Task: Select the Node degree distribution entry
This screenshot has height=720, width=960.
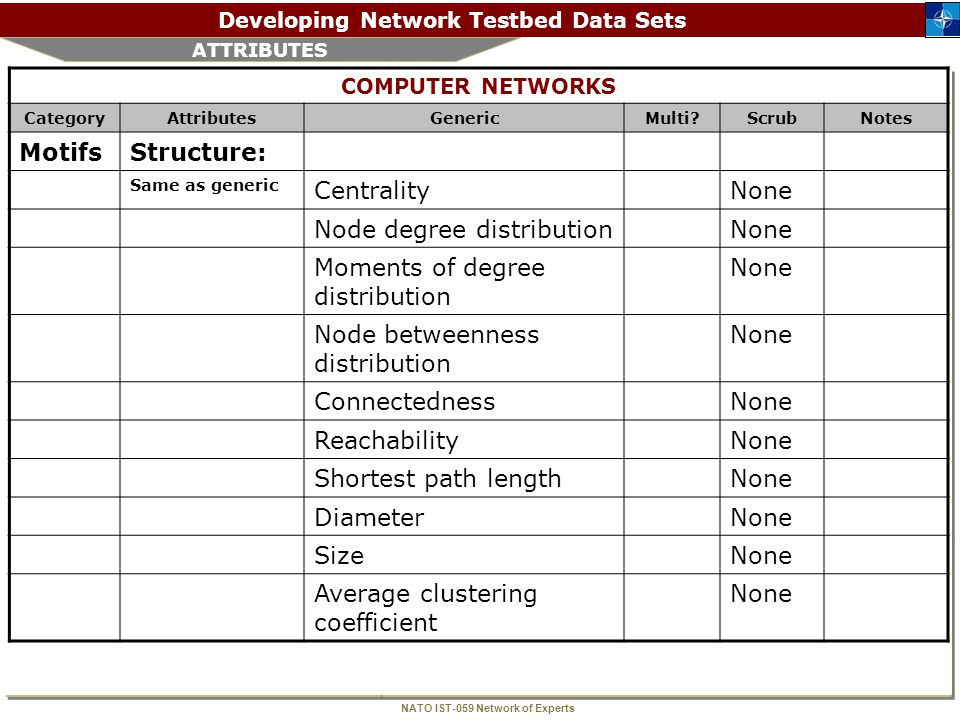Action: (x=463, y=230)
